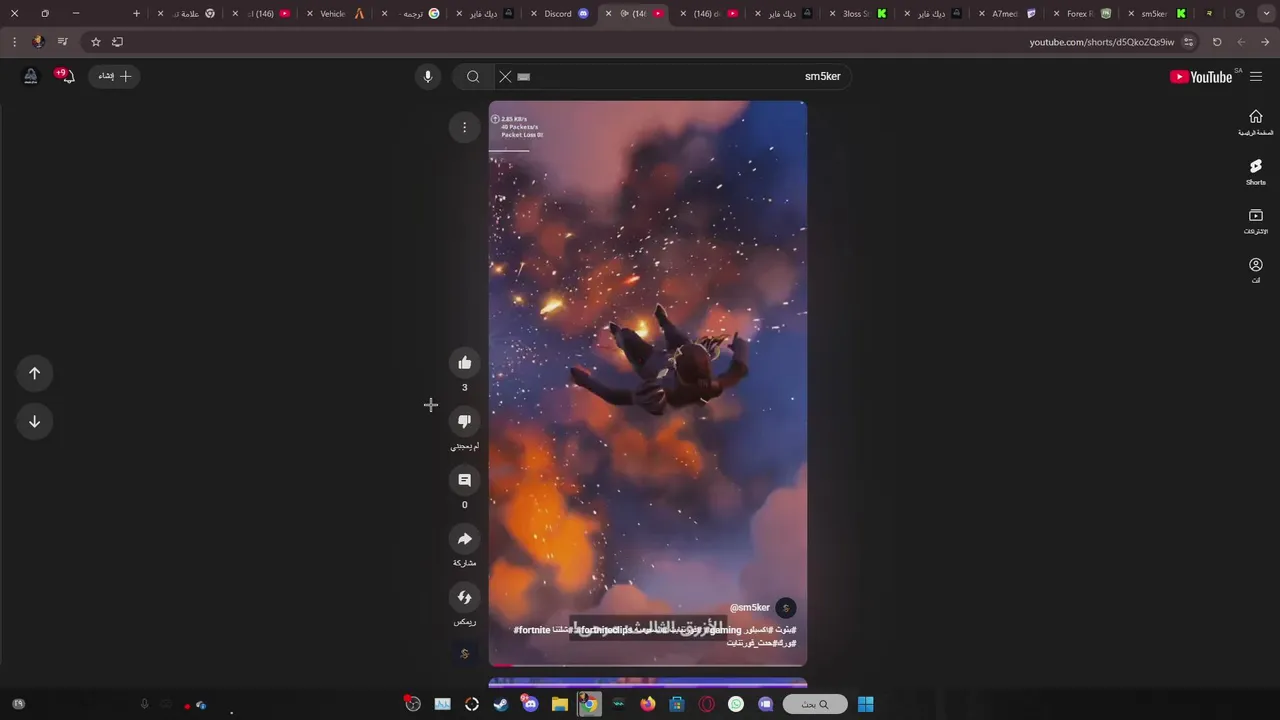
Task: Open account avatar menu on YouTube
Action: pyautogui.click(x=31, y=76)
